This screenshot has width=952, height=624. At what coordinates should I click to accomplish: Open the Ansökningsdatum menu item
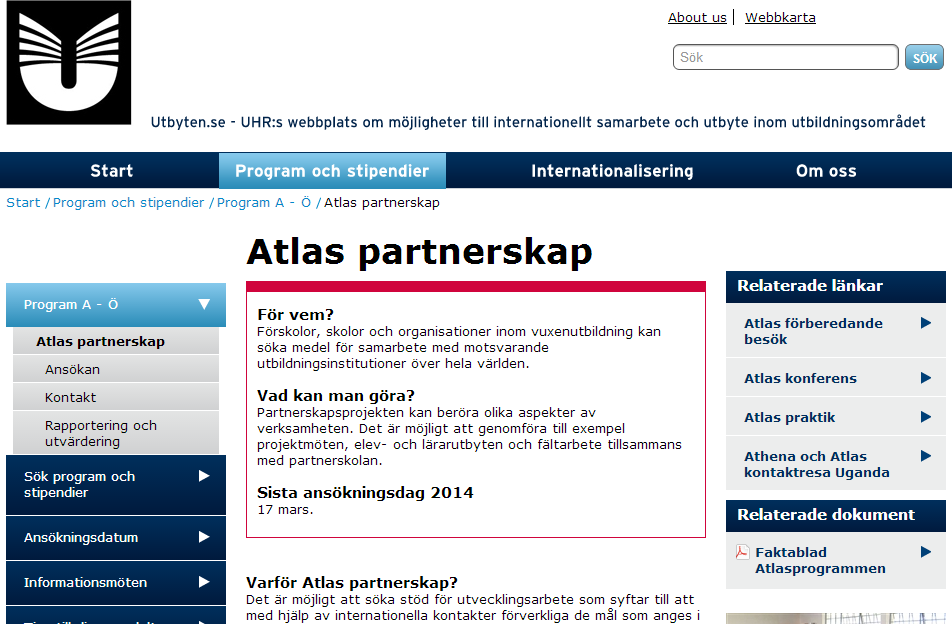(116, 537)
